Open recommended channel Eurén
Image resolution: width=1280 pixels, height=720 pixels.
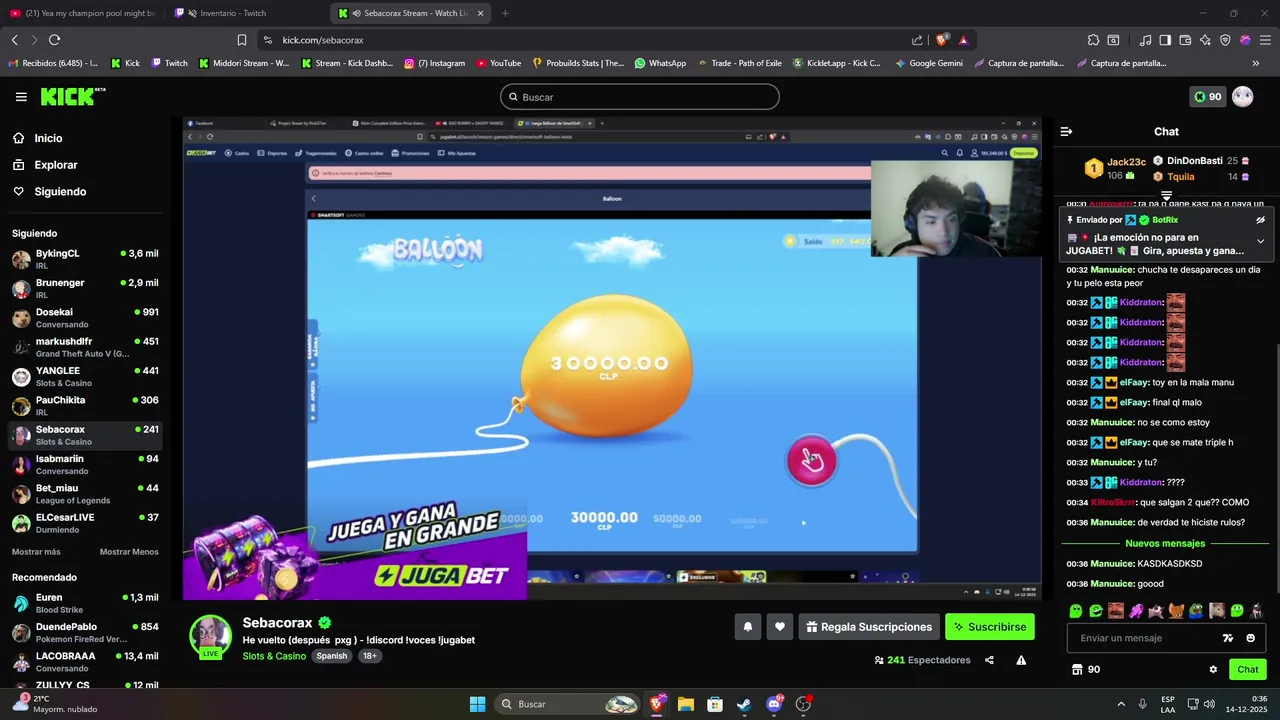coord(85,603)
